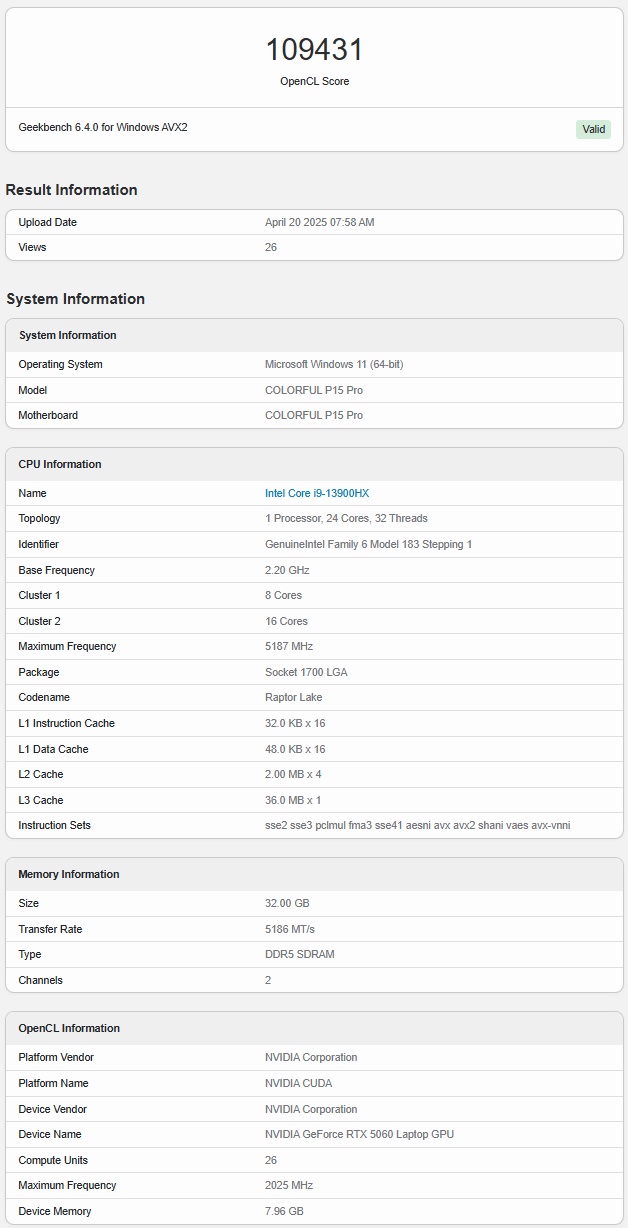Select the Microsoft Windows 11 (64-bit) value
Image resolution: width=628 pixels, height=1228 pixels.
334,364
